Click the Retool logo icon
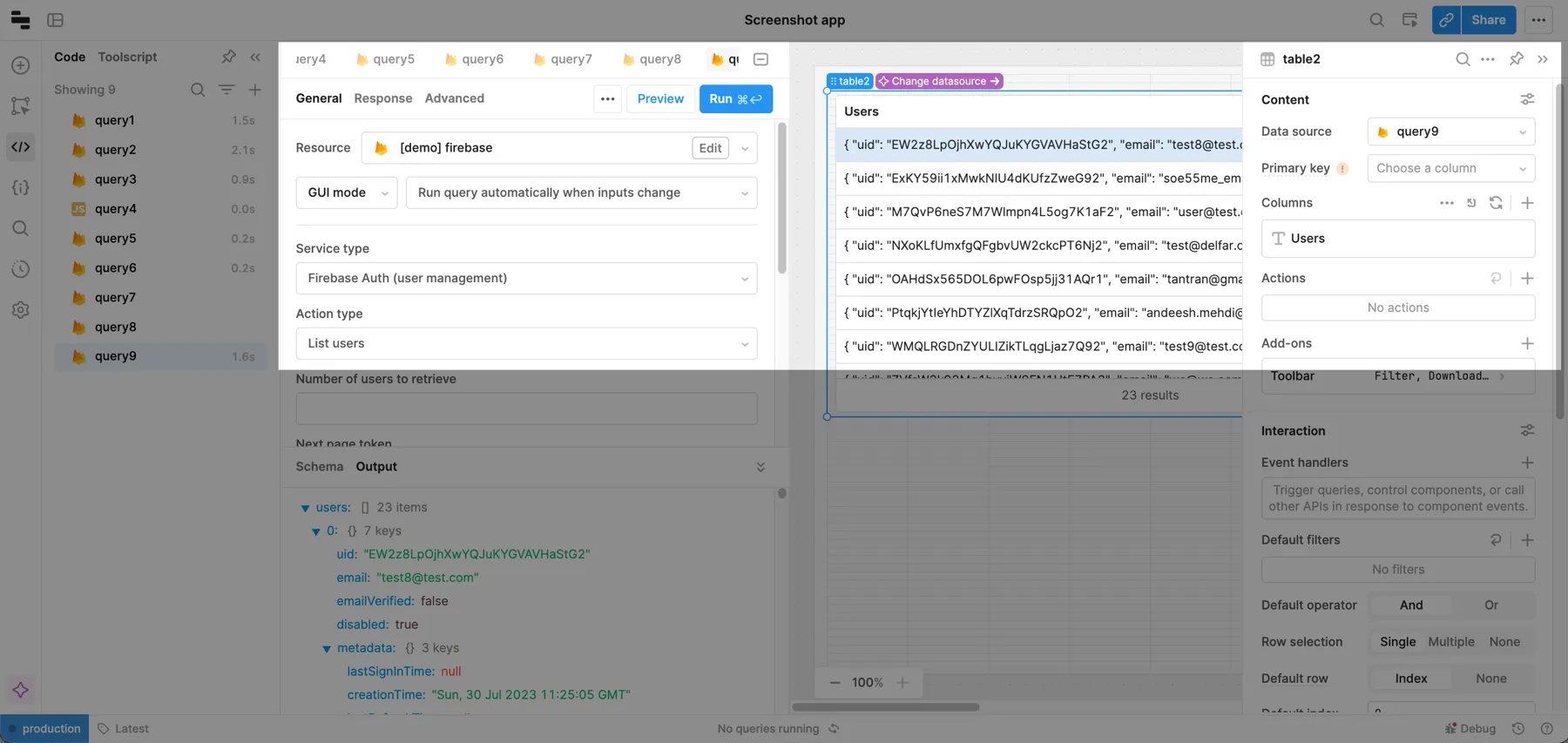1568x743 pixels. coord(20,19)
